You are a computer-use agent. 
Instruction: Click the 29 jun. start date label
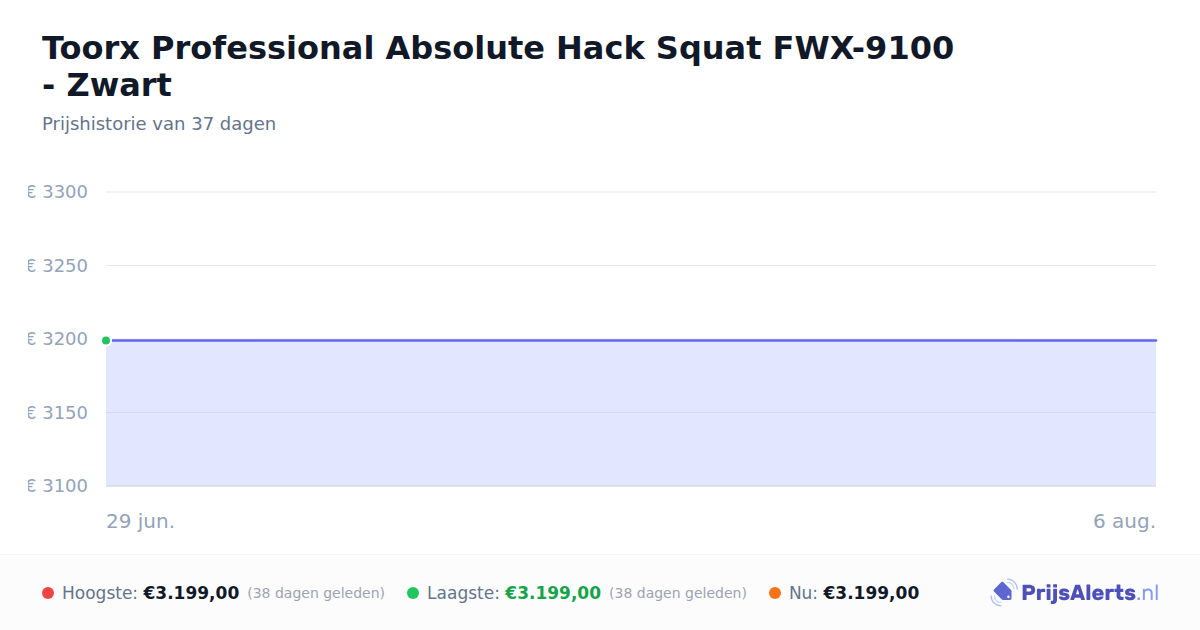click(141, 522)
